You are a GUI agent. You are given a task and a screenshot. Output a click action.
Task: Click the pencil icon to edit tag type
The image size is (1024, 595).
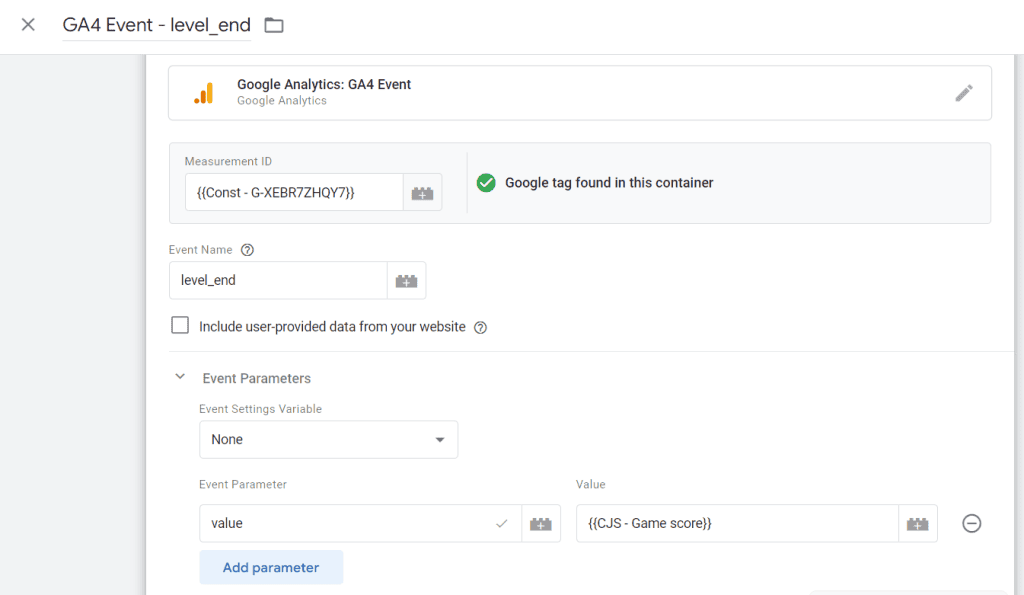tap(963, 93)
